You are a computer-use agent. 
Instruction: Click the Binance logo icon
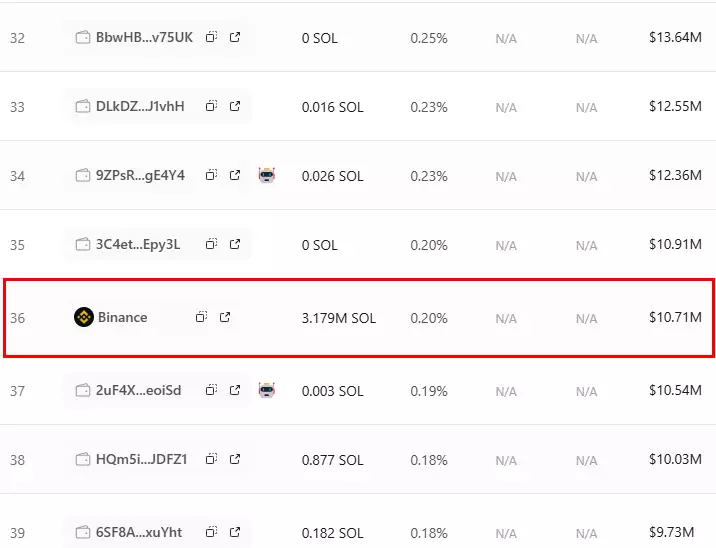(x=84, y=317)
